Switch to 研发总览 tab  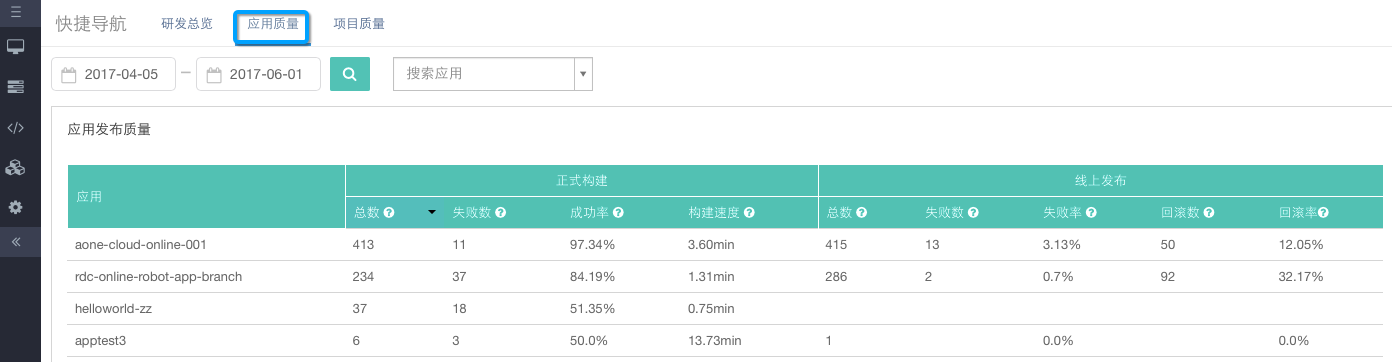click(187, 24)
